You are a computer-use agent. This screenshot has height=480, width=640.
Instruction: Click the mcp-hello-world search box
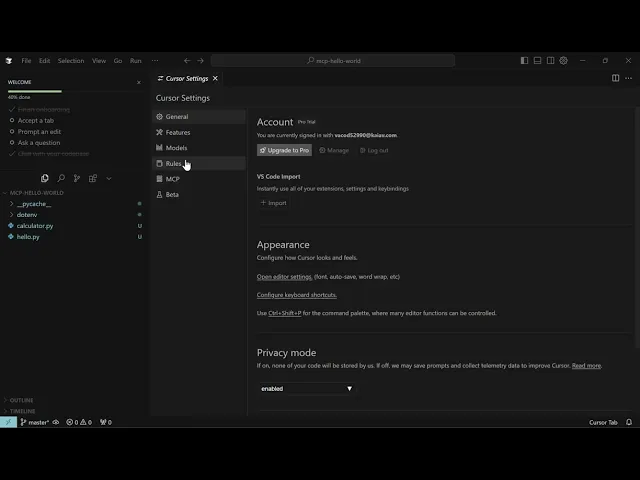coord(333,60)
